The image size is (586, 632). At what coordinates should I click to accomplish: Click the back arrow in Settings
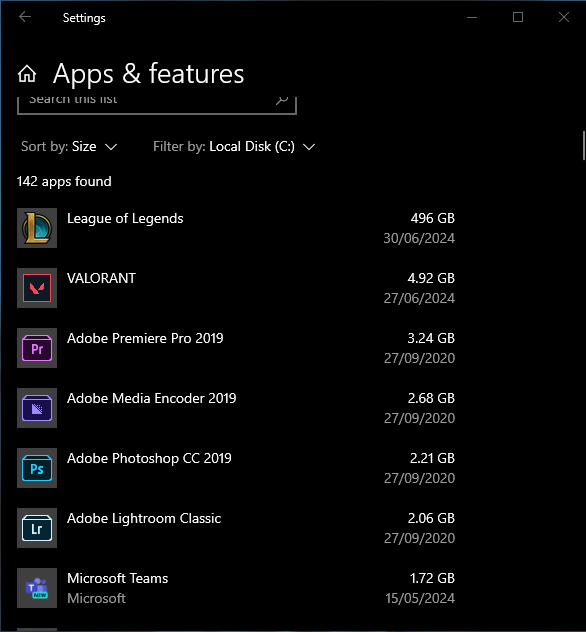pos(25,17)
